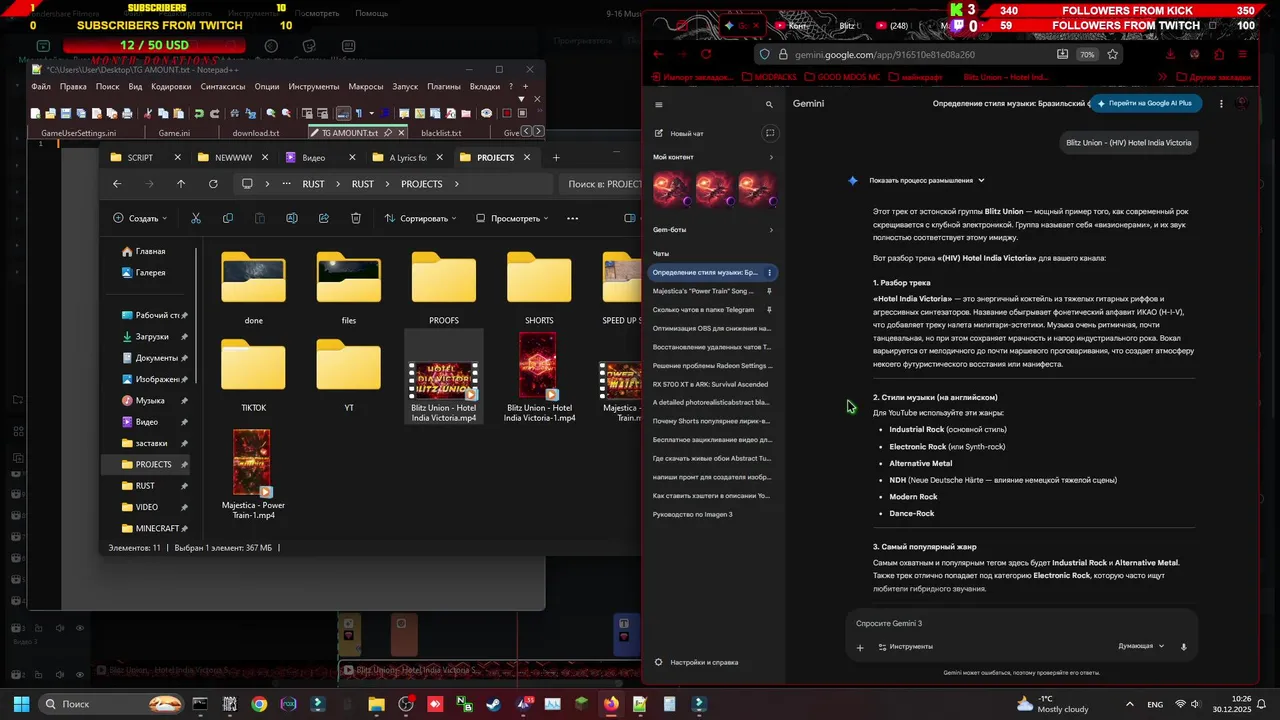This screenshot has height=720, width=1280.
Task: Click Find binoculars icon in Notepad++
Action: coord(235,113)
